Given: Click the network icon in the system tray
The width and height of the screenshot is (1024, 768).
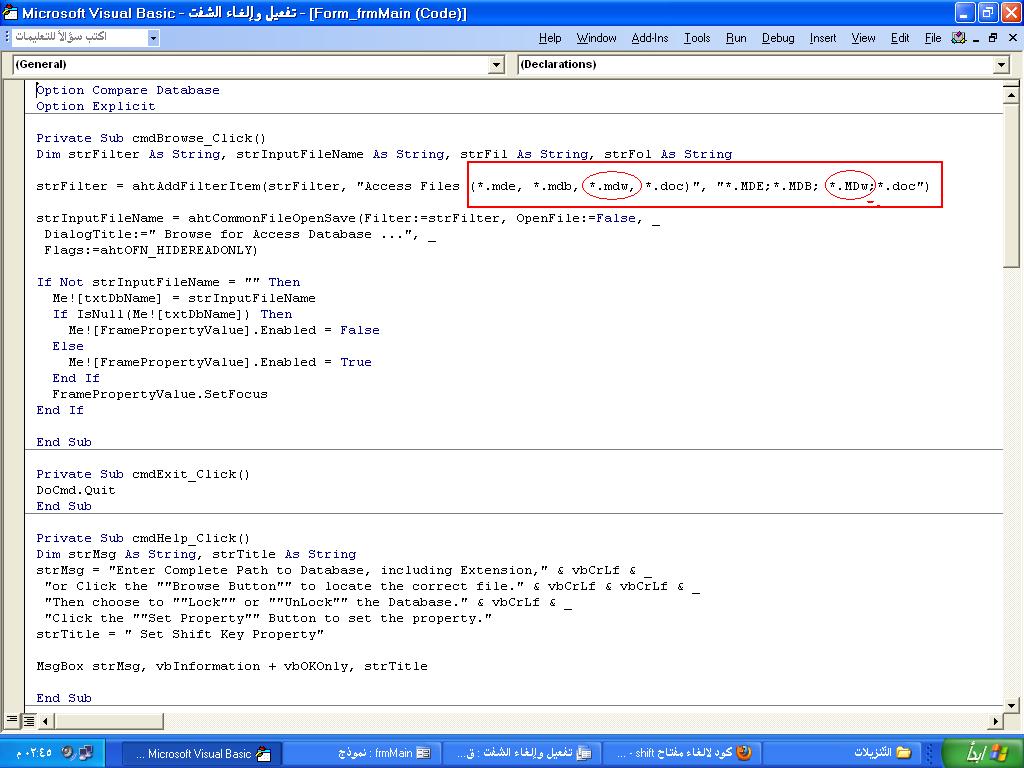Looking at the screenshot, I should pyautogui.click(x=86, y=752).
